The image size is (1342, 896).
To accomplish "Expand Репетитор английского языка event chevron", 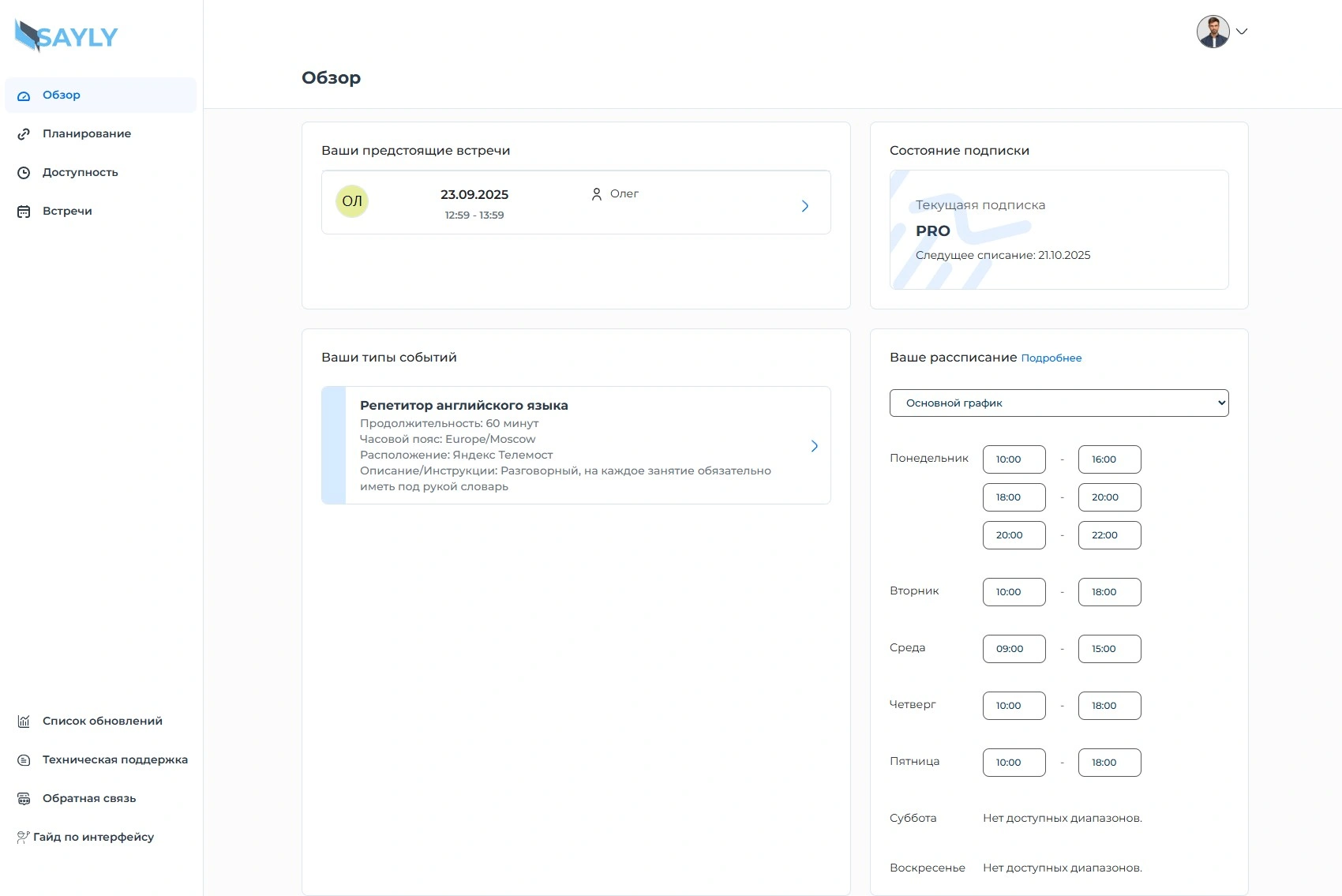I will pyautogui.click(x=814, y=446).
